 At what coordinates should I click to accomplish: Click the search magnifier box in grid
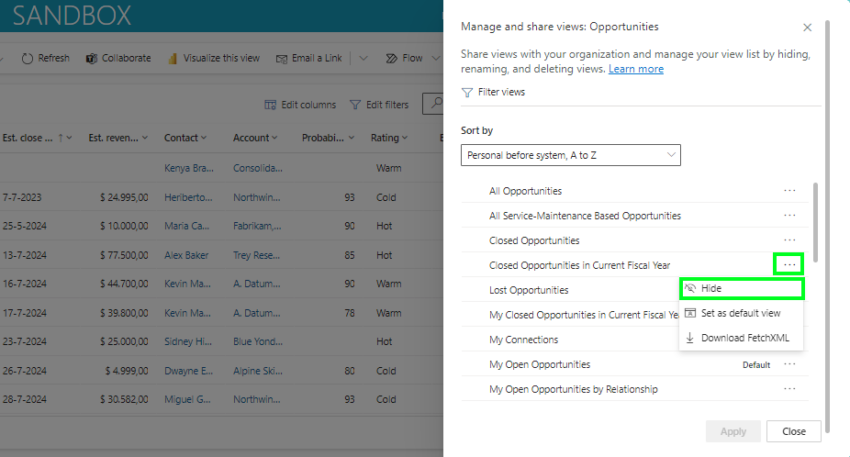[433, 104]
